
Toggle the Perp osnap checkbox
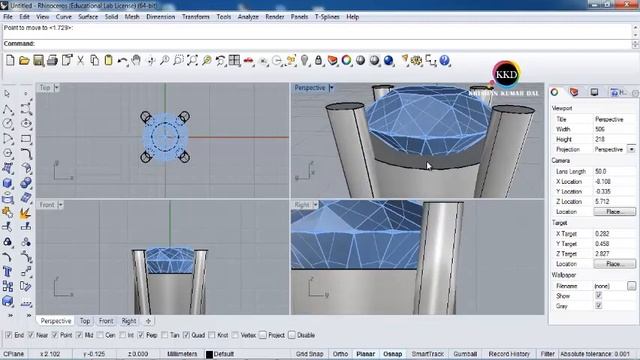pos(141,335)
